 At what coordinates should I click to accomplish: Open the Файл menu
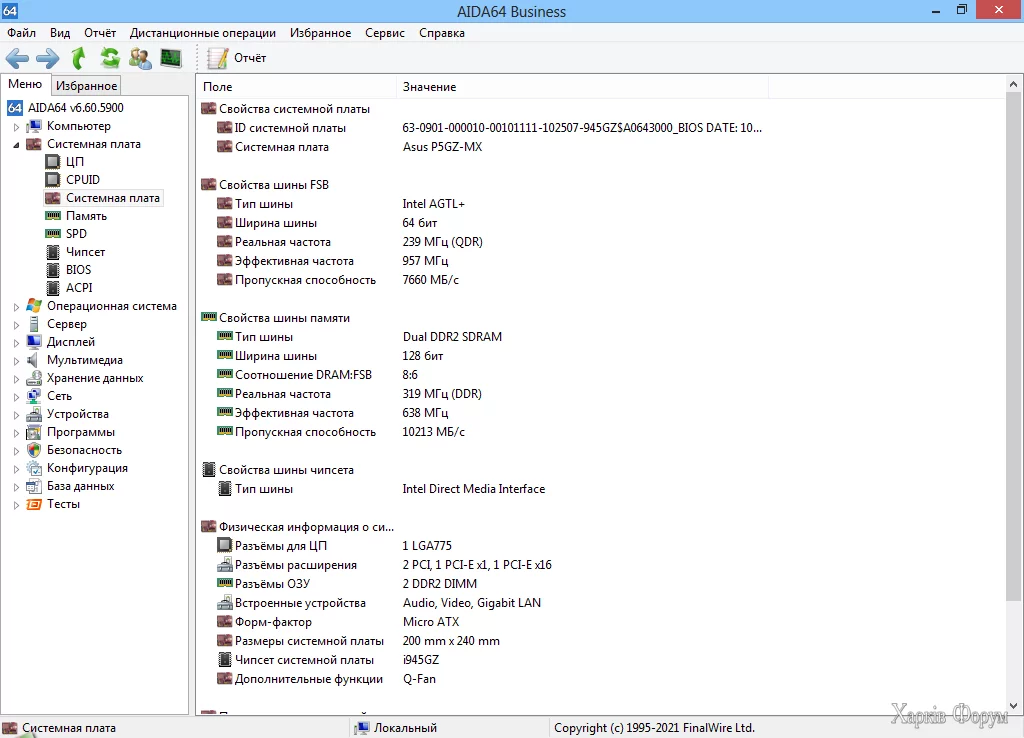click(22, 33)
